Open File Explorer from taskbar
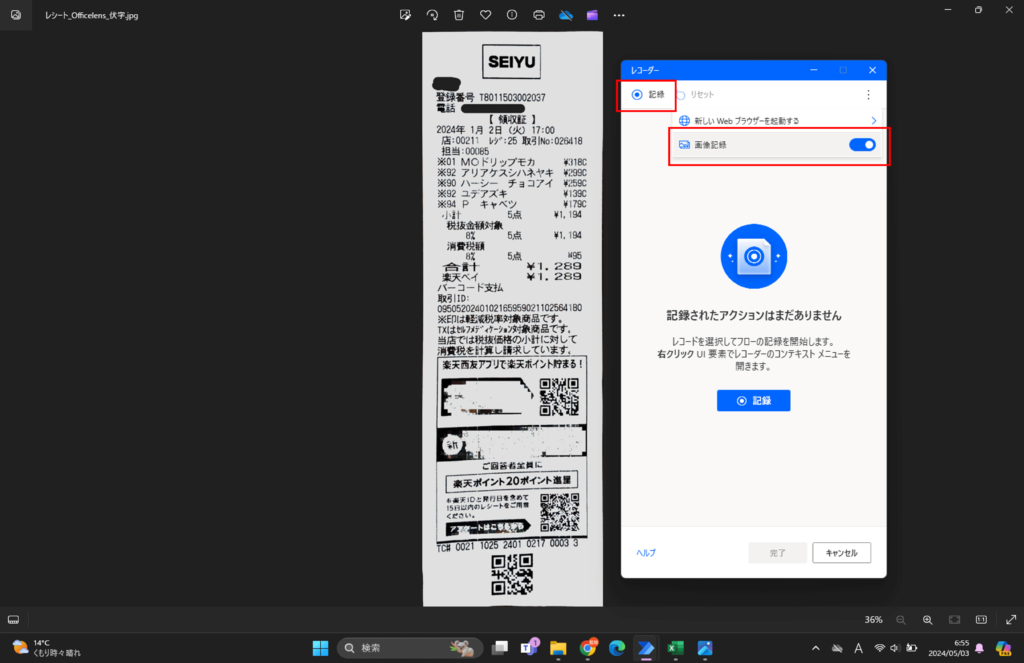The image size is (1024, 663). coord(558,648)
